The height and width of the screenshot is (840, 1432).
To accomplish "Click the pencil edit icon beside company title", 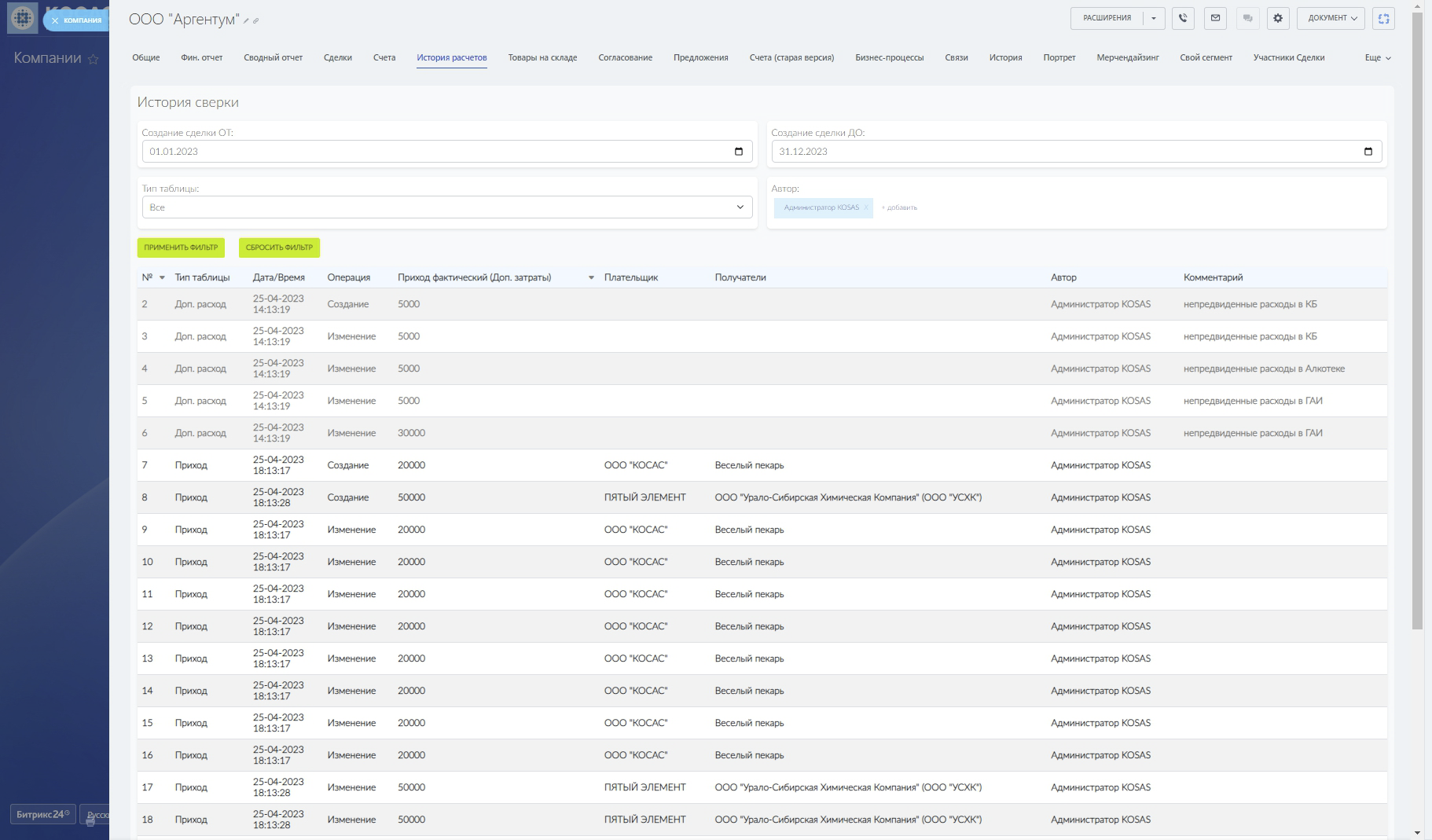I will (246, 21).
